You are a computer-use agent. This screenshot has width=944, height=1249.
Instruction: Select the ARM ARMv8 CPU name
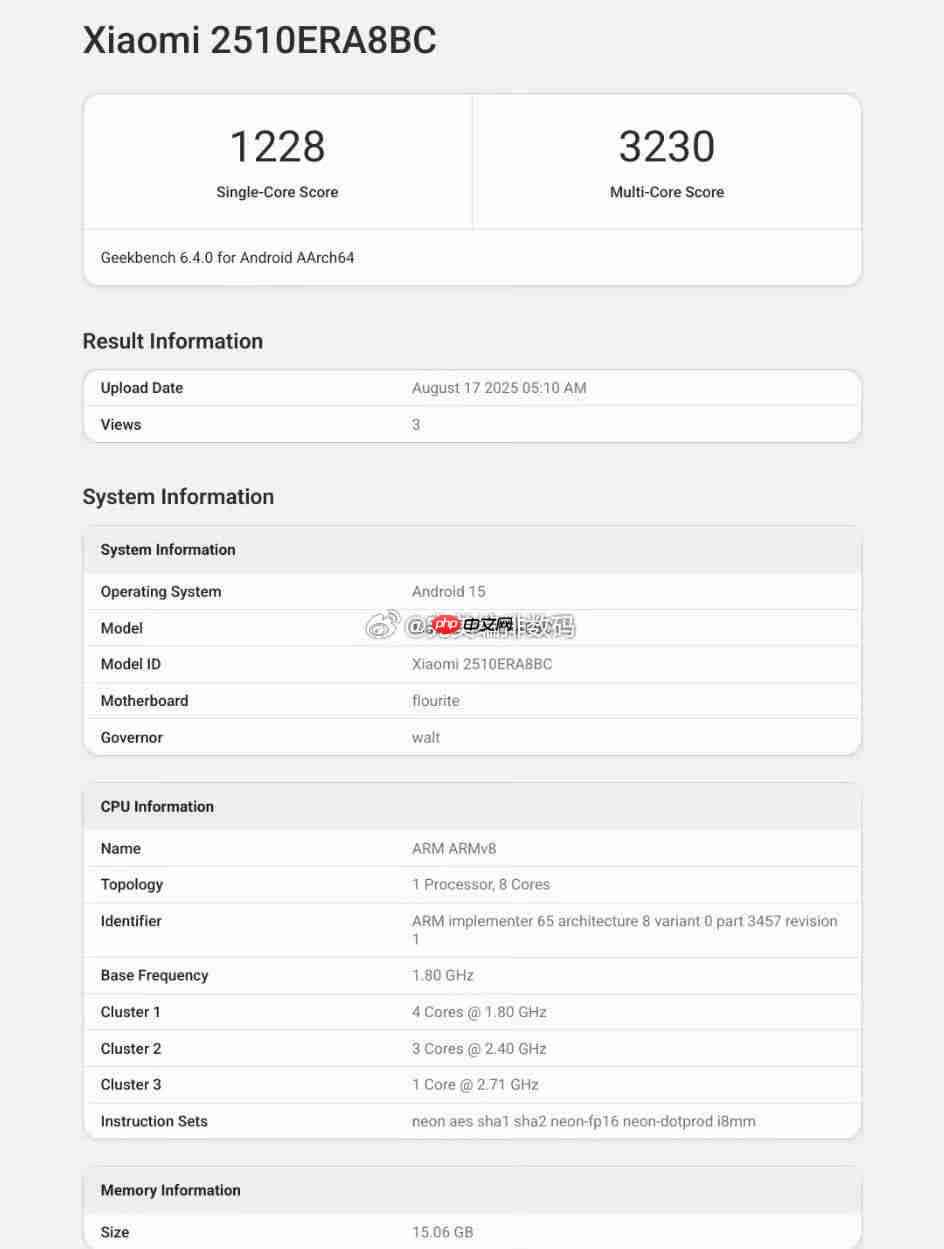click(x=454, y=848)
